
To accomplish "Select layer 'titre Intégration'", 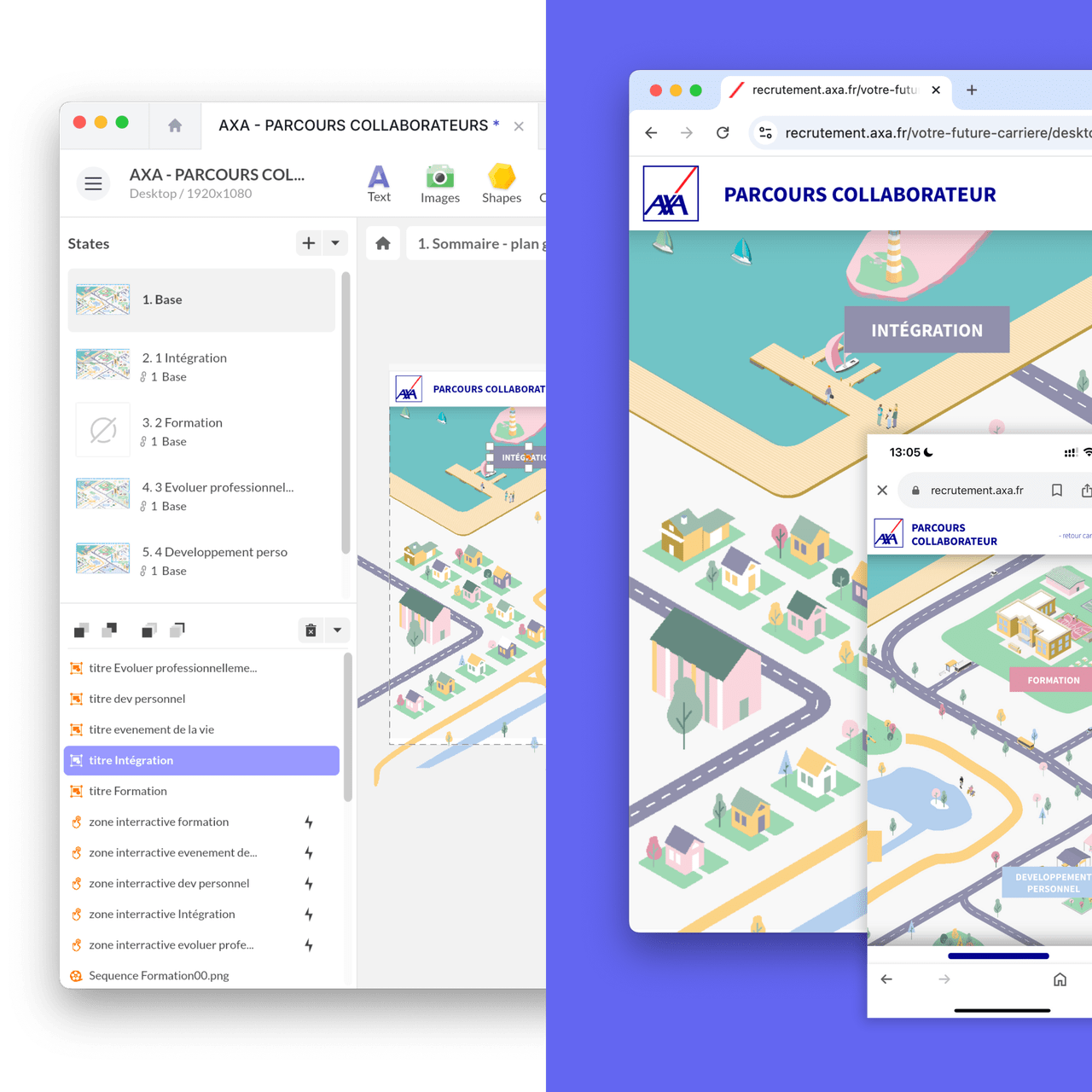I will pos(201,760).
